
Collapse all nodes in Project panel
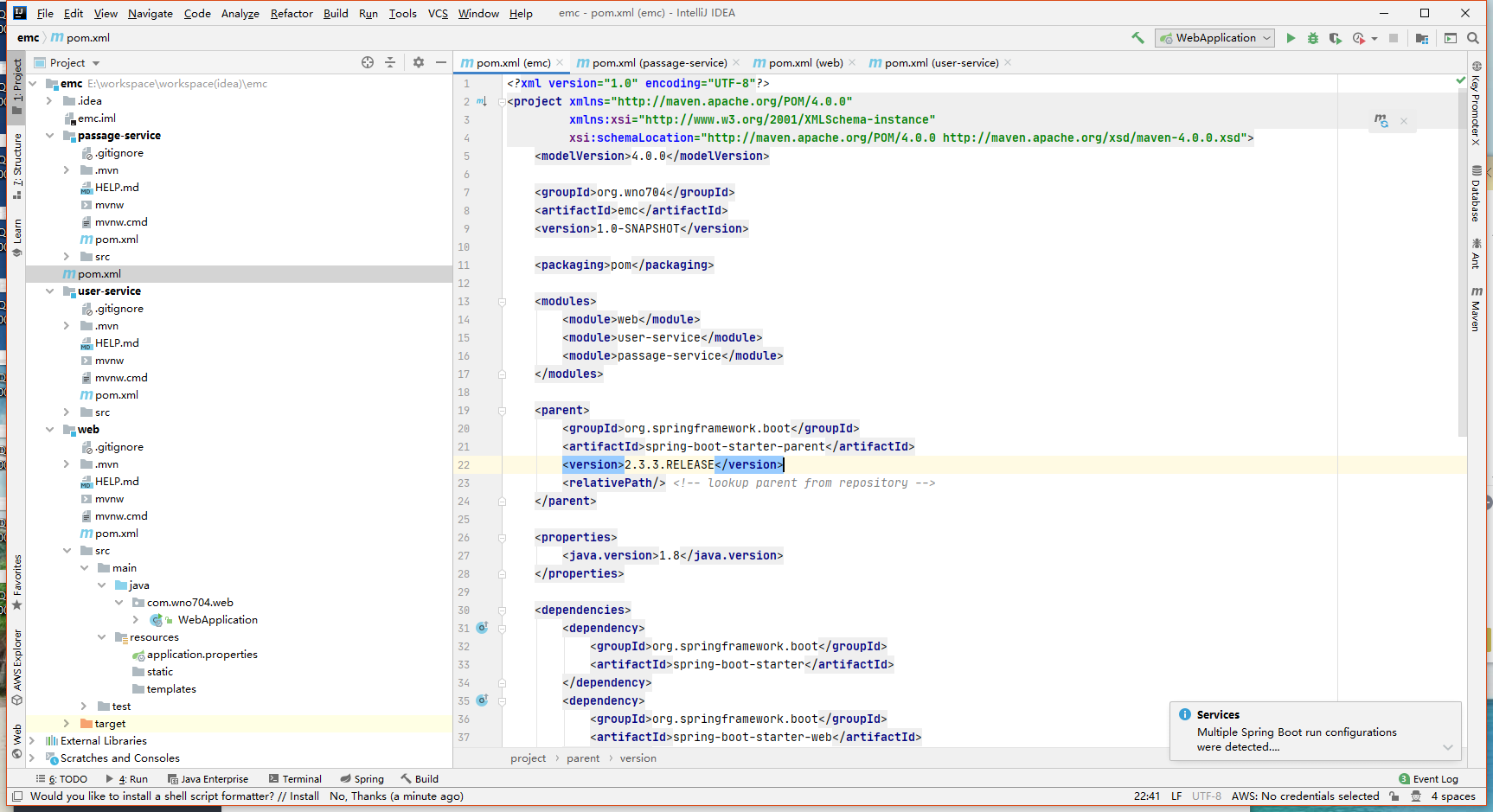click(x=390, y=62)
